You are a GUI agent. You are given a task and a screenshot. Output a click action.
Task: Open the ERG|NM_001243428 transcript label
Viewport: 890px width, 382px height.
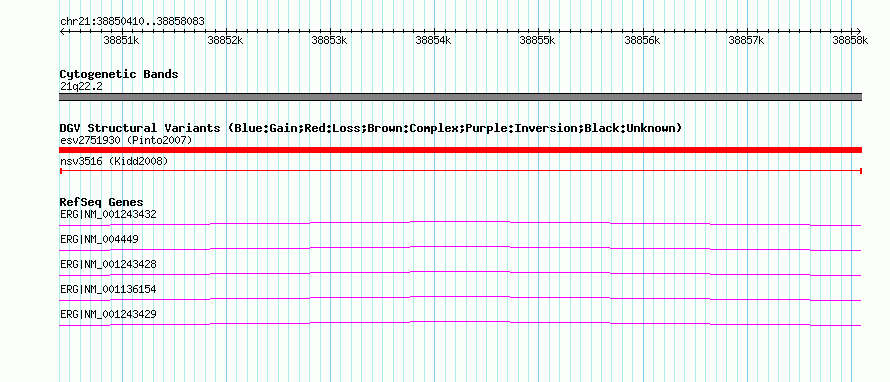pos(108,265)
